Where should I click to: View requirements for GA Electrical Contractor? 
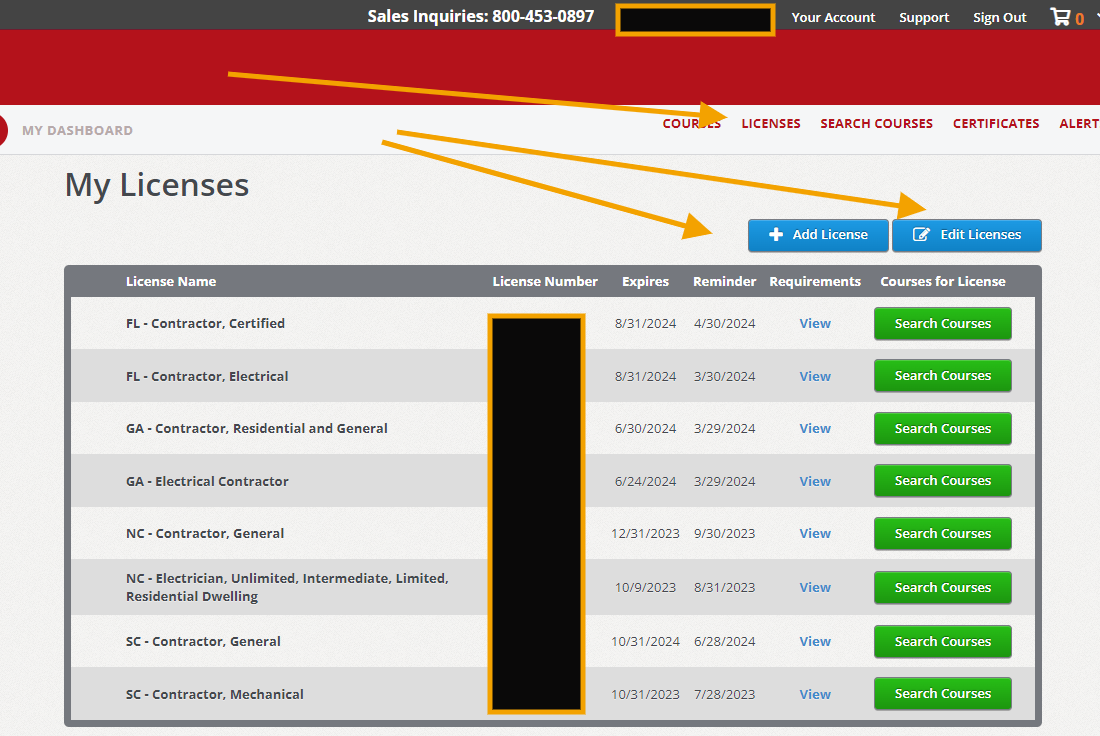pos(815,481)
